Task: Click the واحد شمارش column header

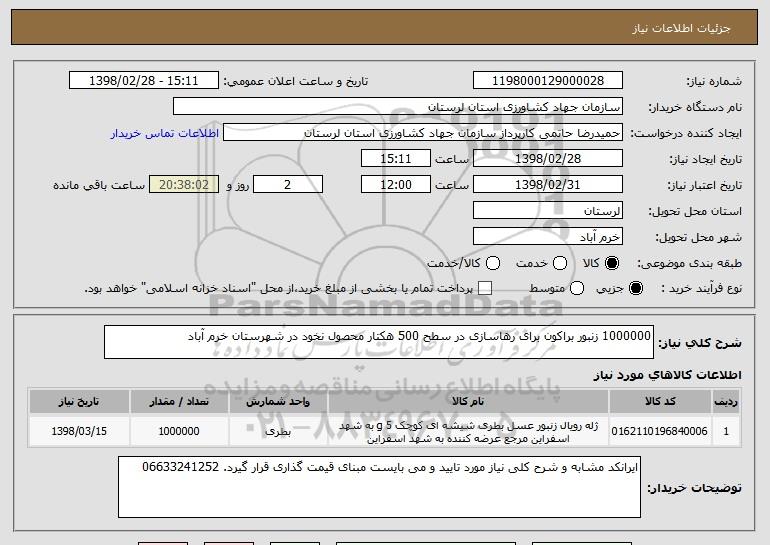Action: click(278, 402)
